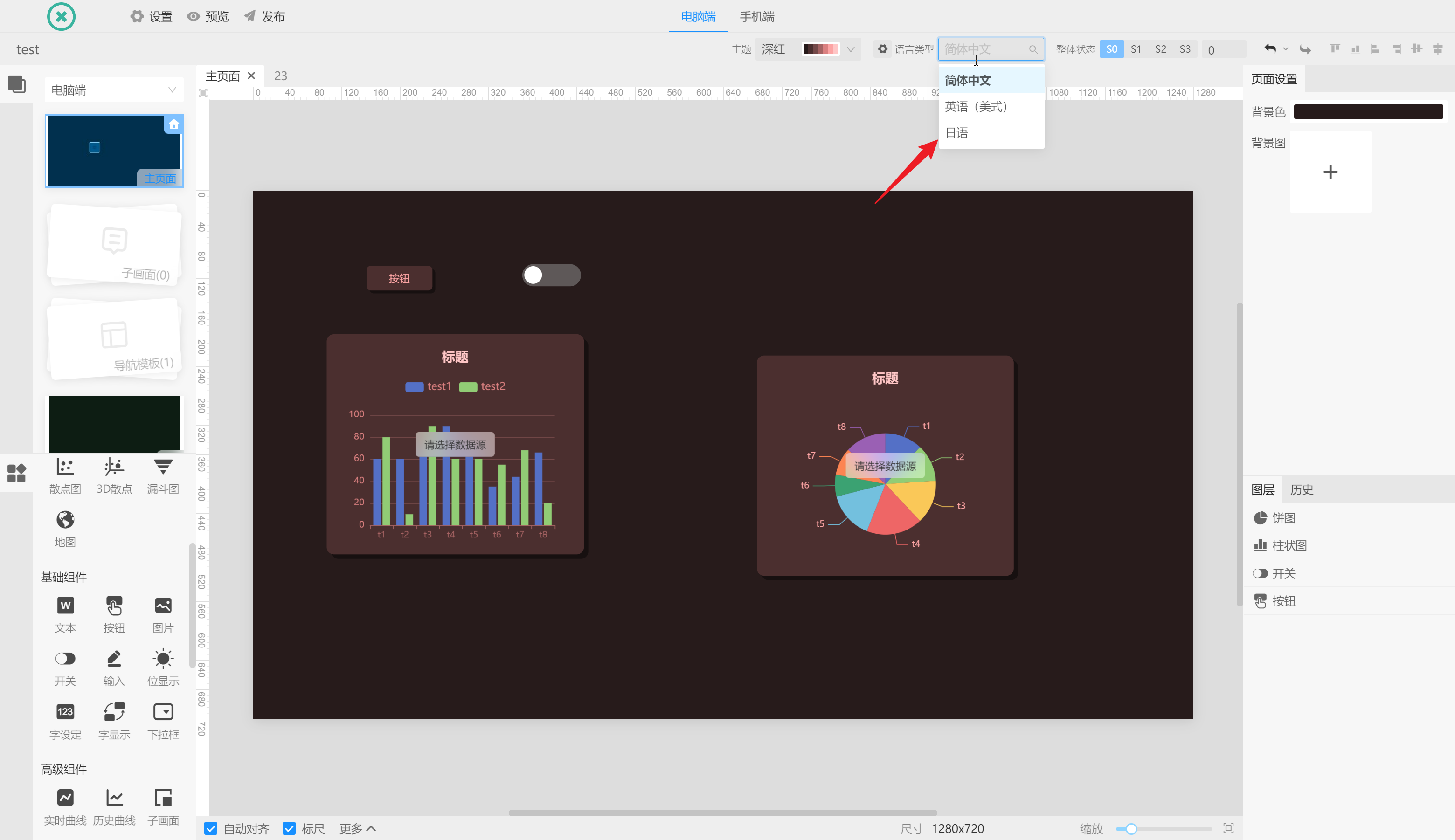Open the 电脑端 page-type dropdown
1455x840 pixels.
pyautogui.click(x=114, y=90)
